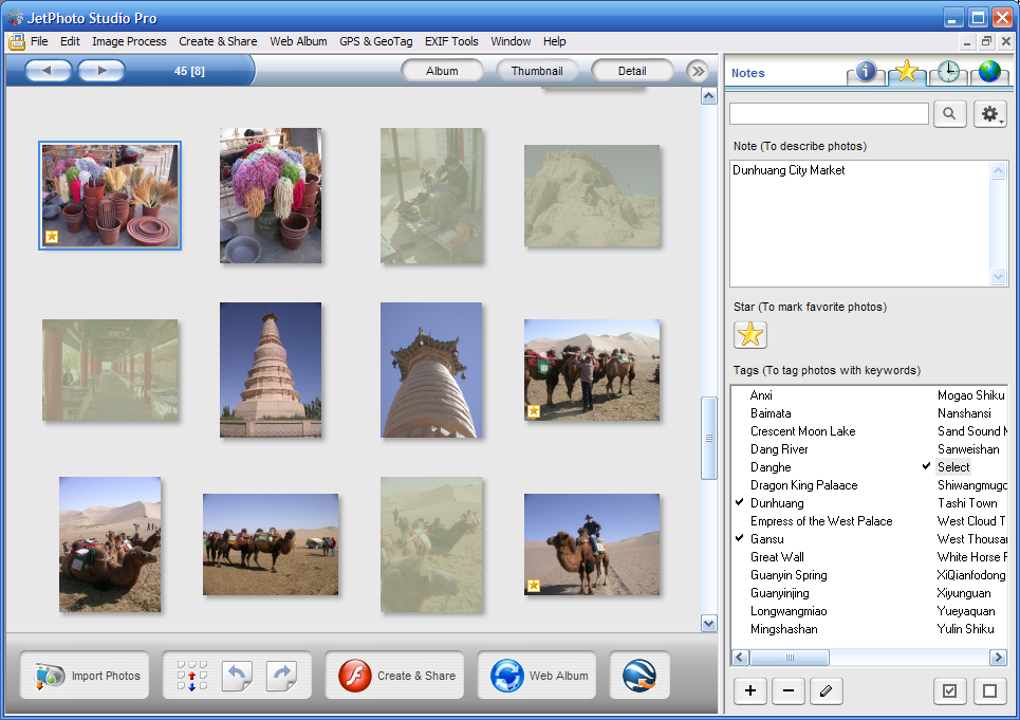The image size is (1020, 720).
Task: Click the rotate right icon
Action: point(281,676)
